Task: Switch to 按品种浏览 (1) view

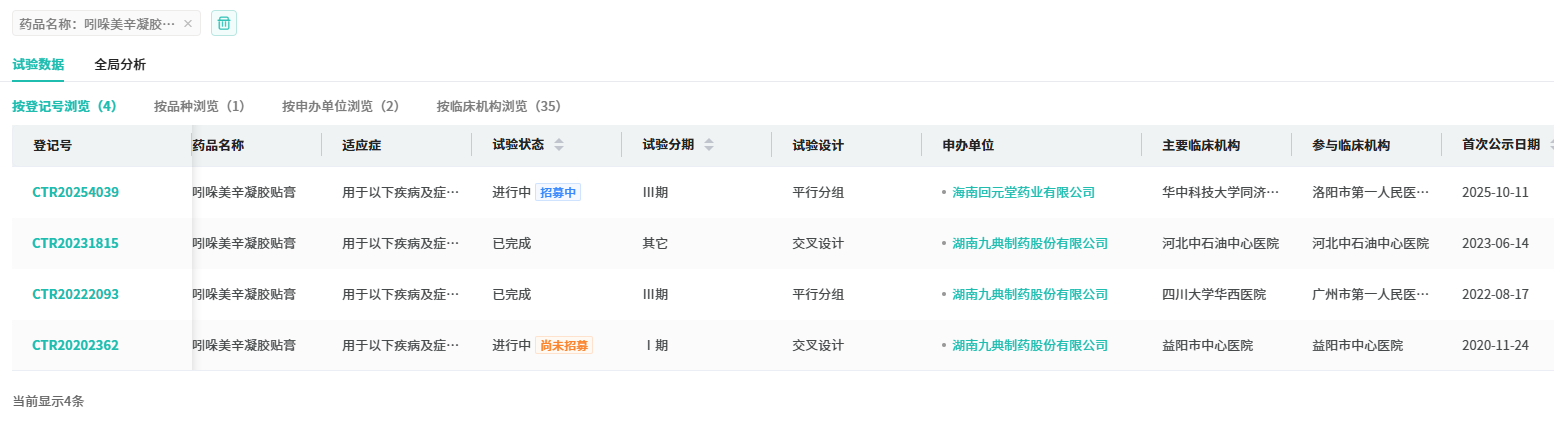Action: [x=199, y=106]
